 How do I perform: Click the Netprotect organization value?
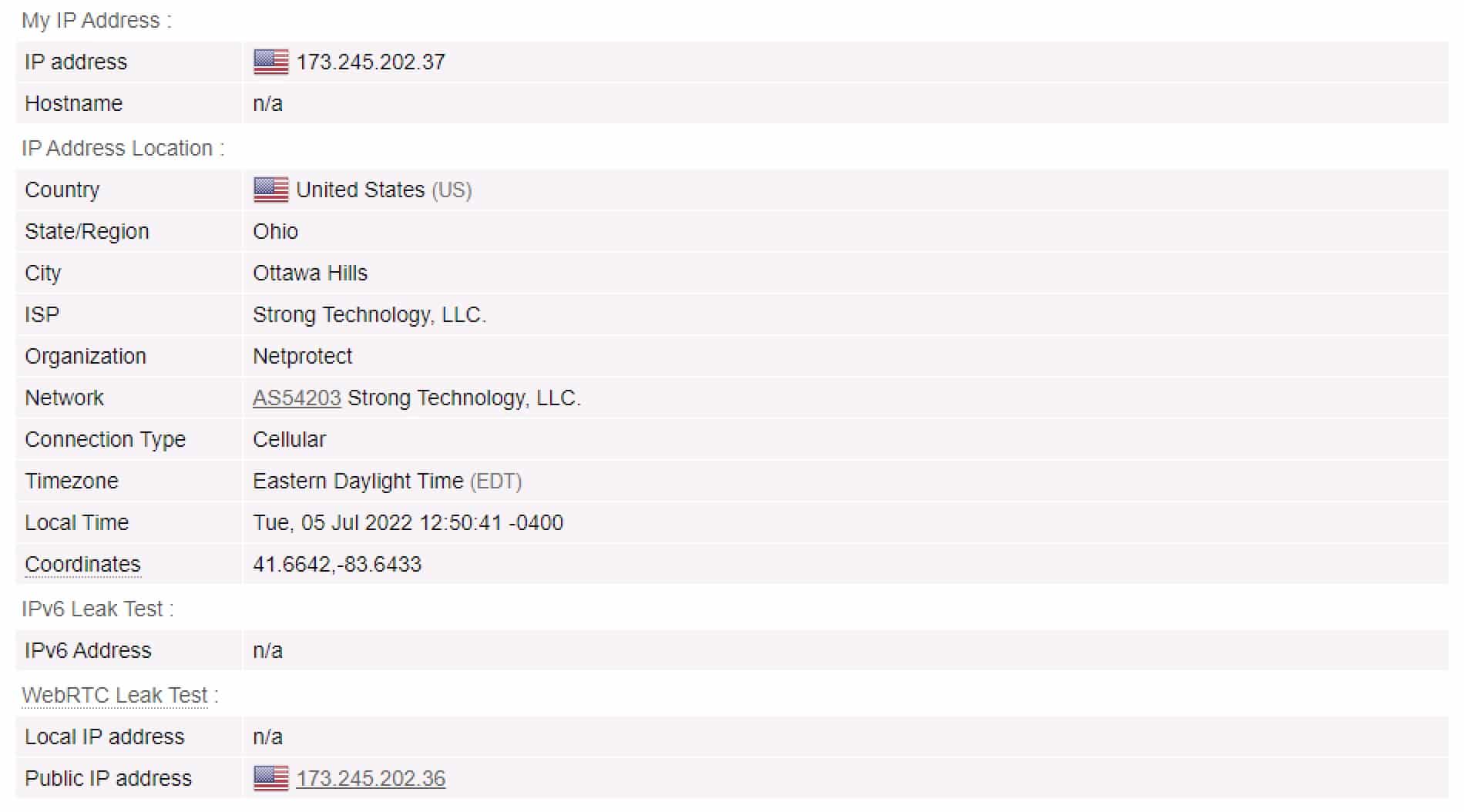[302, 356]
